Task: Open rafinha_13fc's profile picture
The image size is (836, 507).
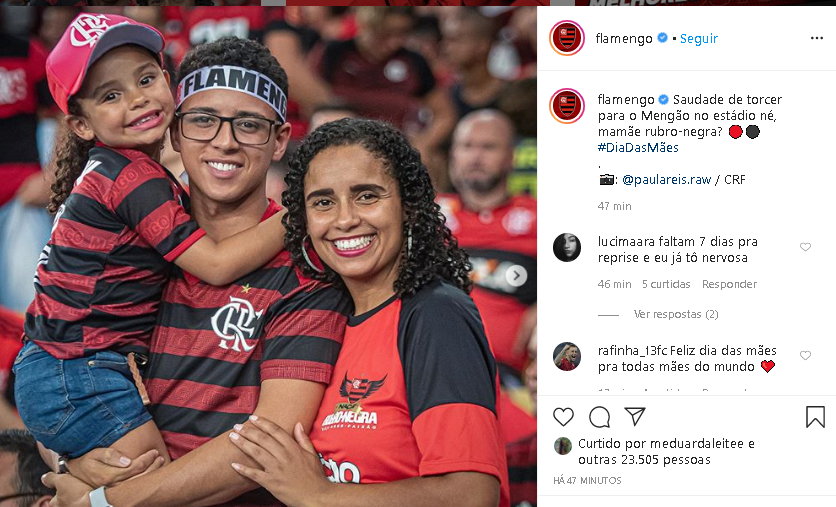Action: coord(567,356)
